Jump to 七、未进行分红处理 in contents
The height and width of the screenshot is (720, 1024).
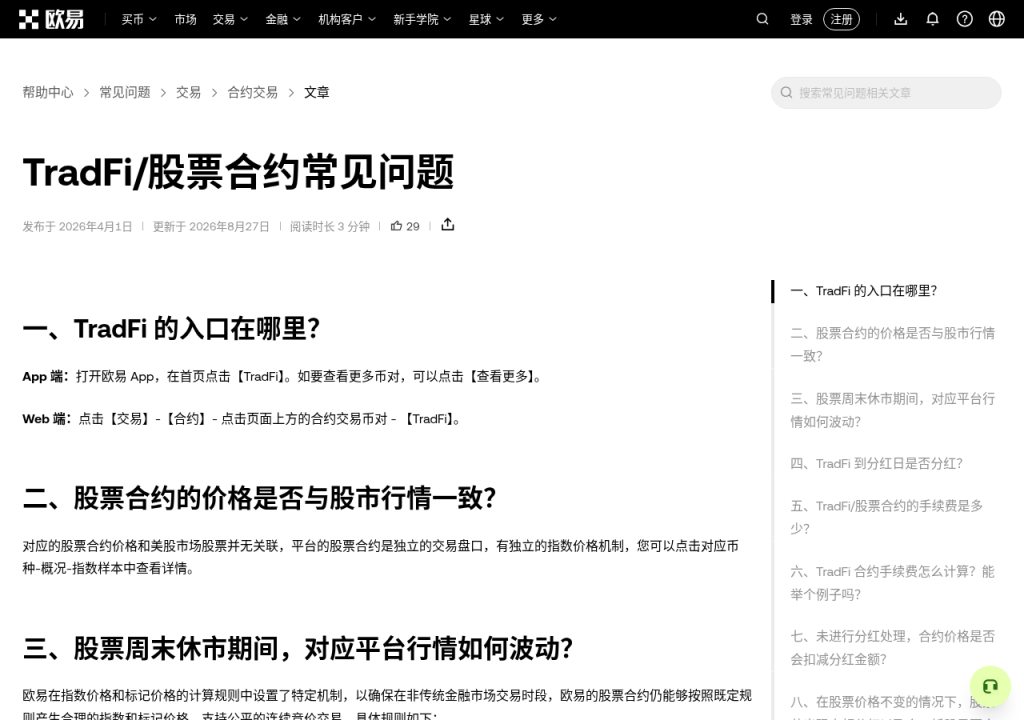[893, 647]
